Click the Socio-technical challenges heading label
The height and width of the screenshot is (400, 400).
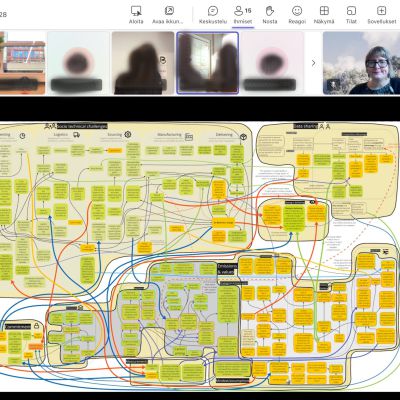point(82,126)
